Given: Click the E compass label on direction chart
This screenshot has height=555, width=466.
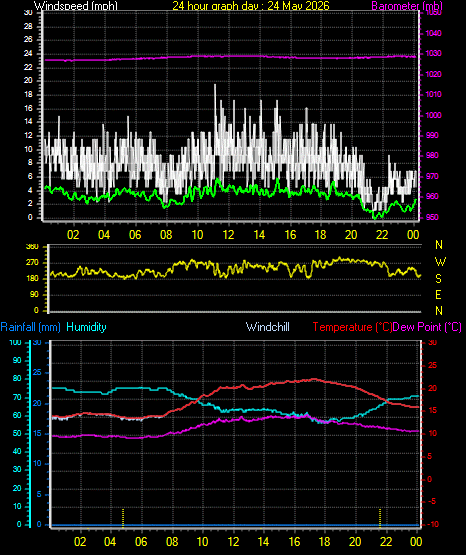Looking at the screenshot, I should (438, 294).
